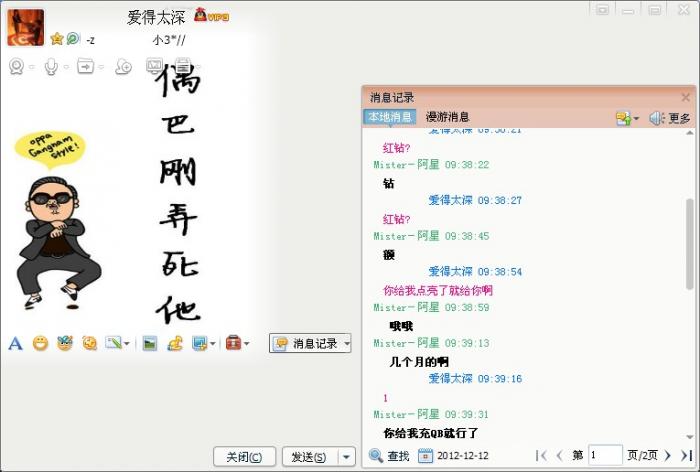Open the green Qzone icon beside the star

(x=73, y=39)
